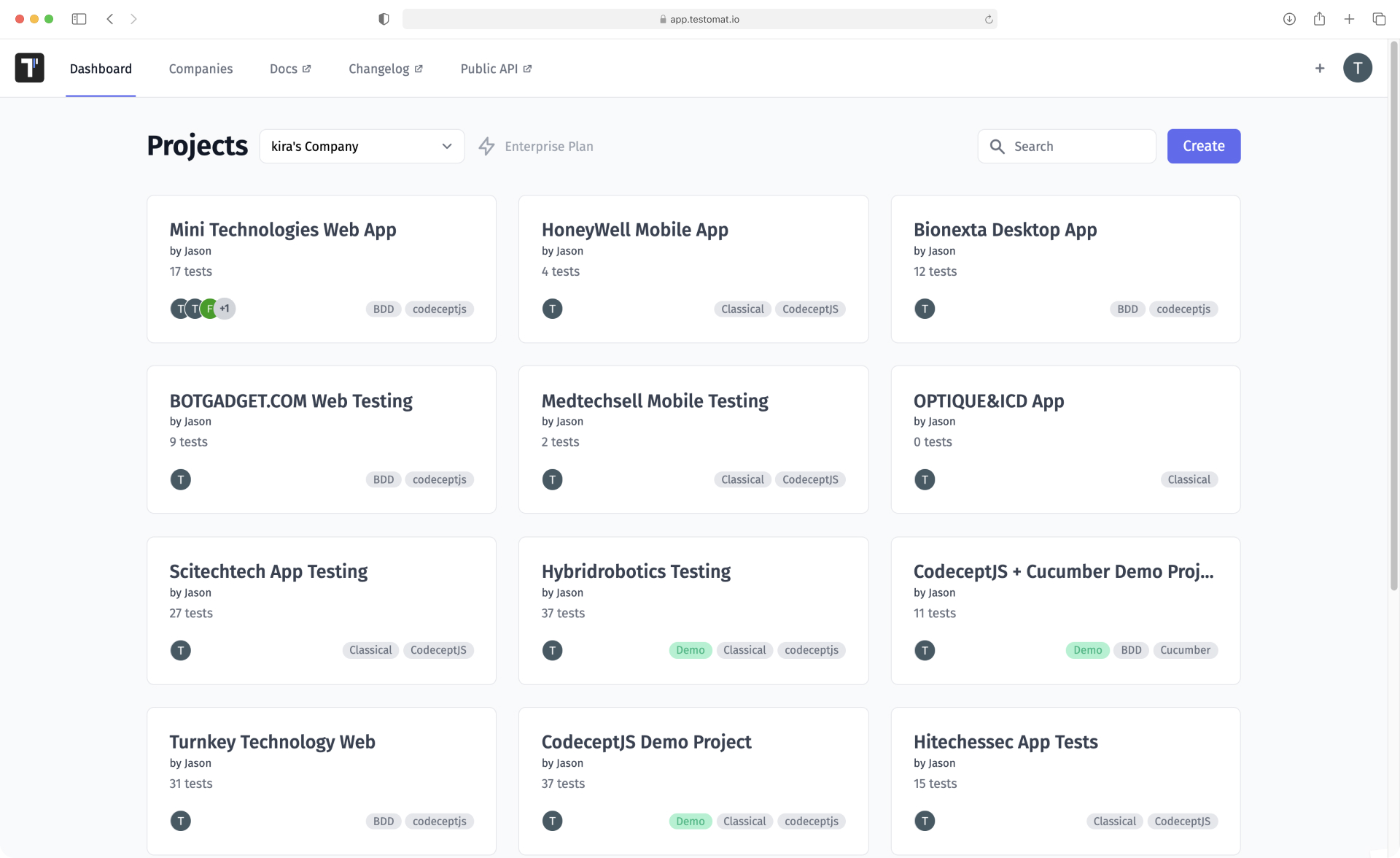Click the search magnifier icon
Screen dimensions: 1400x858
coord(997,146)
